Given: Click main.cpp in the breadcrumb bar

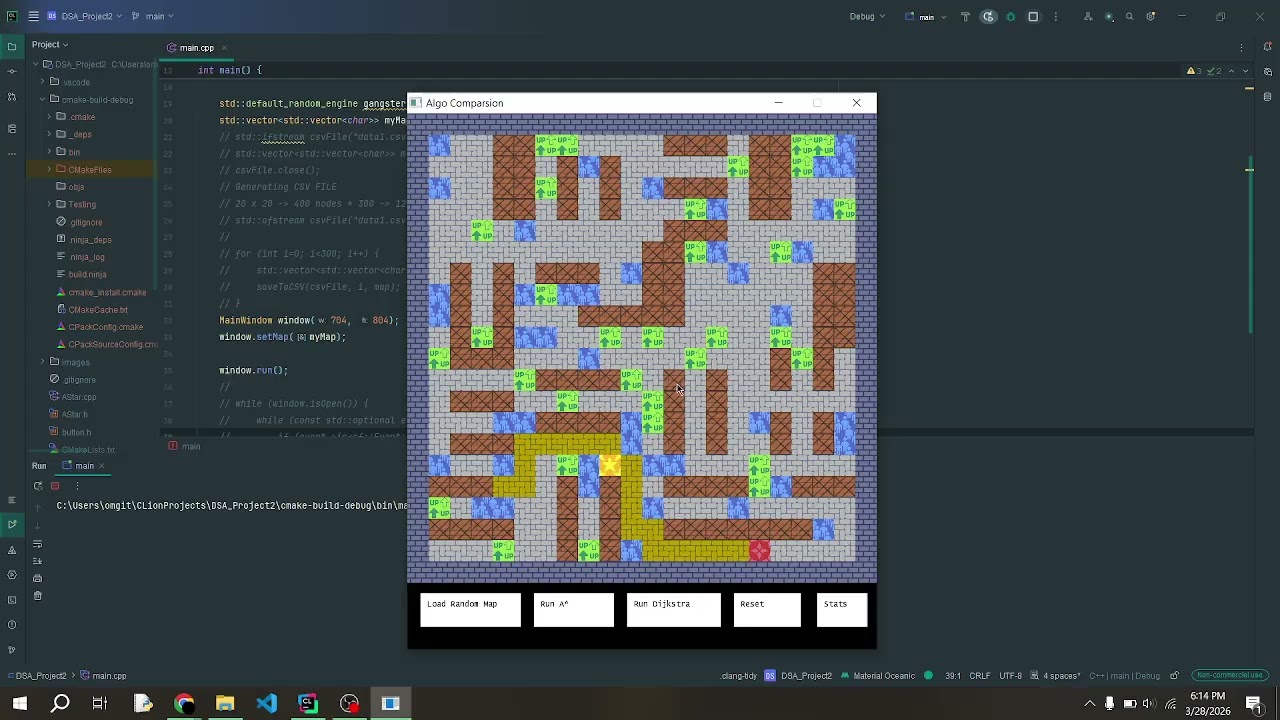Looking at the screenshot, I should point(103,676).
